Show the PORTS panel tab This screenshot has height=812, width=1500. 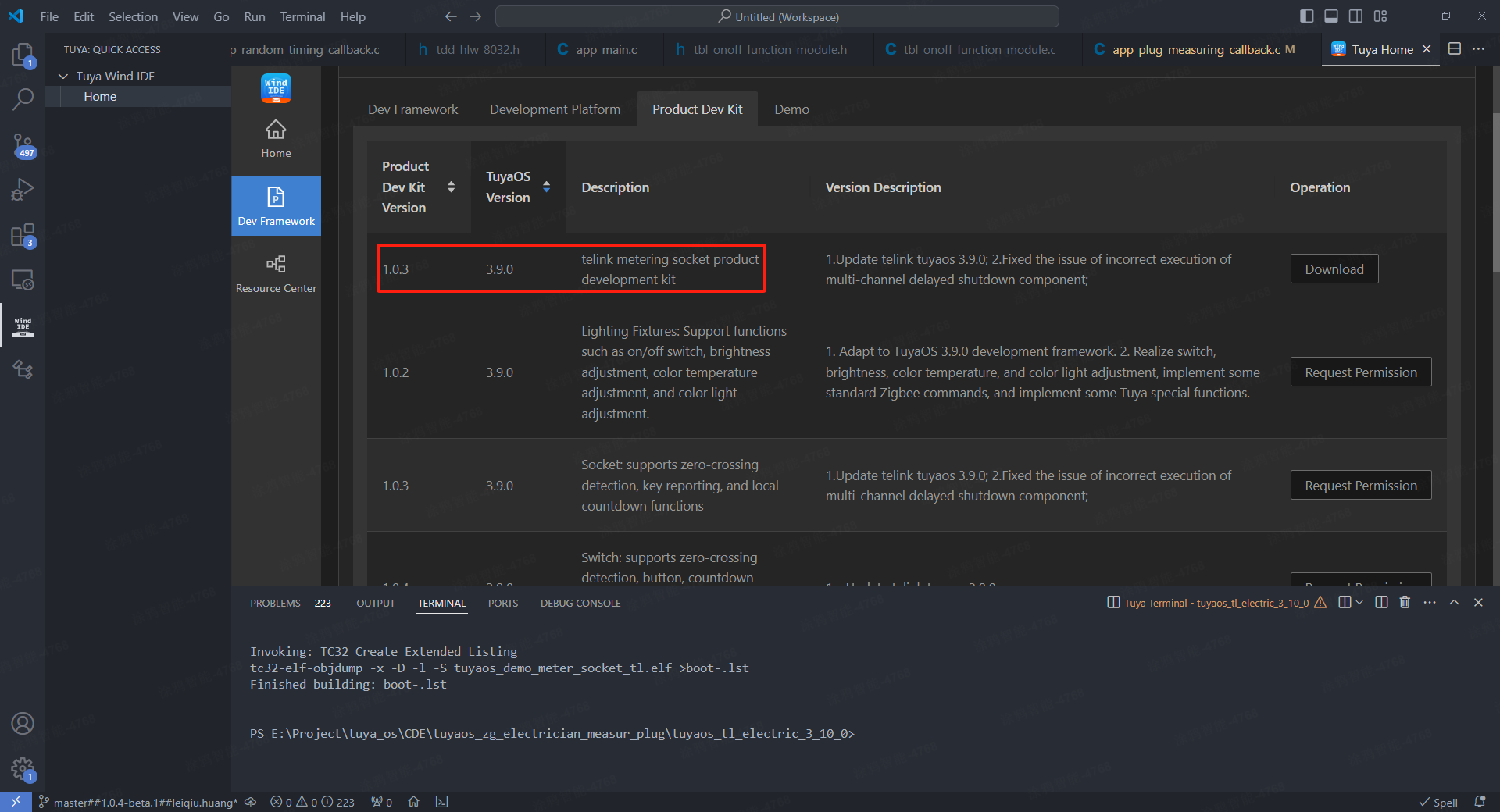pyautogui.click(x=503, y=604)
